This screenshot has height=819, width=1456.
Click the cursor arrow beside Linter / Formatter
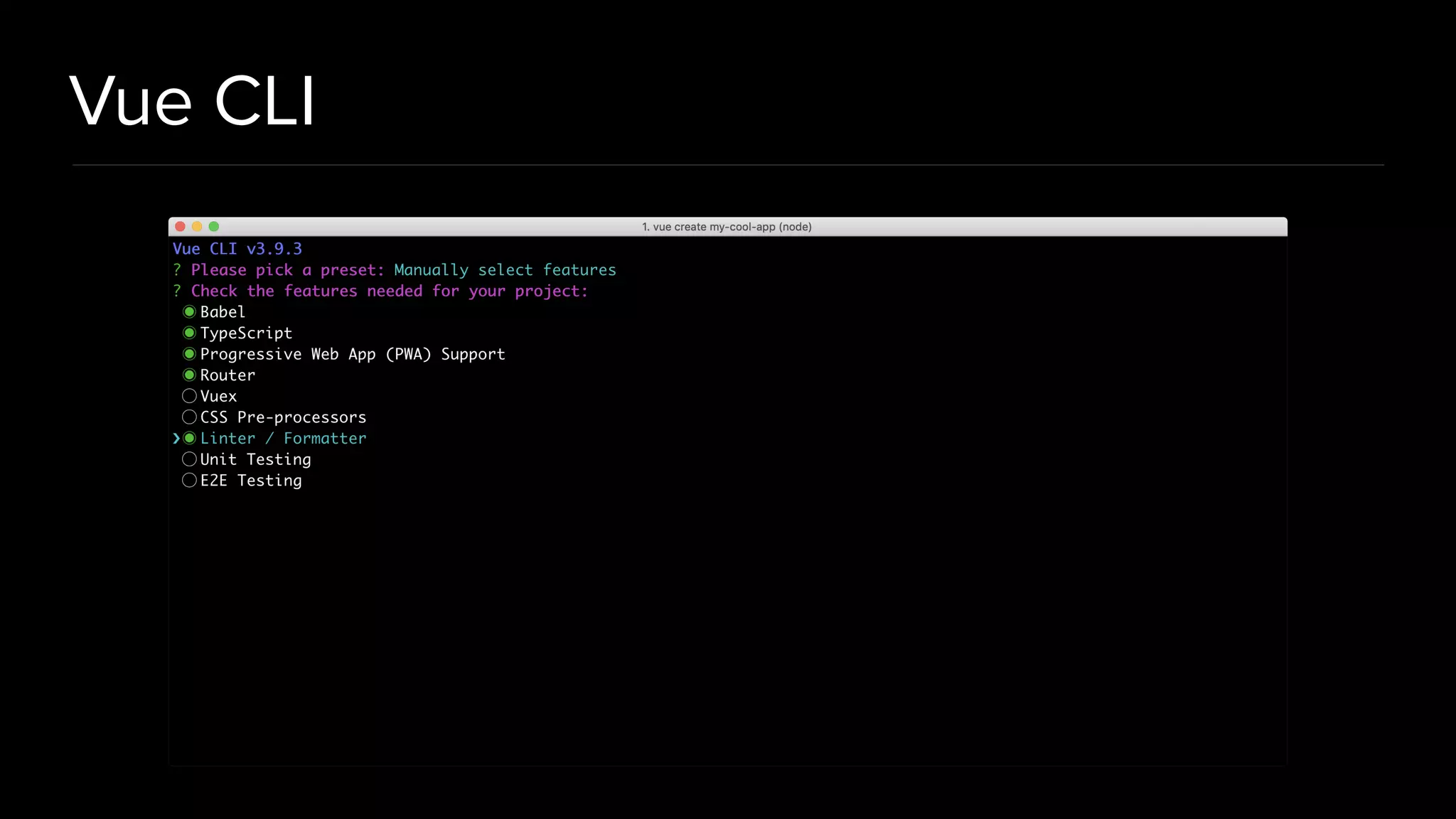(x=176, y=438)
